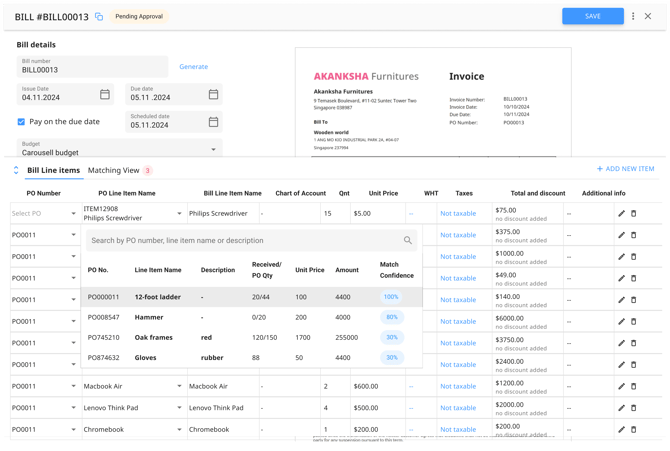Expand the Budget dropdown
Image resolution: width=670 pixels, height=451 pixels.
tap(213, 150)
